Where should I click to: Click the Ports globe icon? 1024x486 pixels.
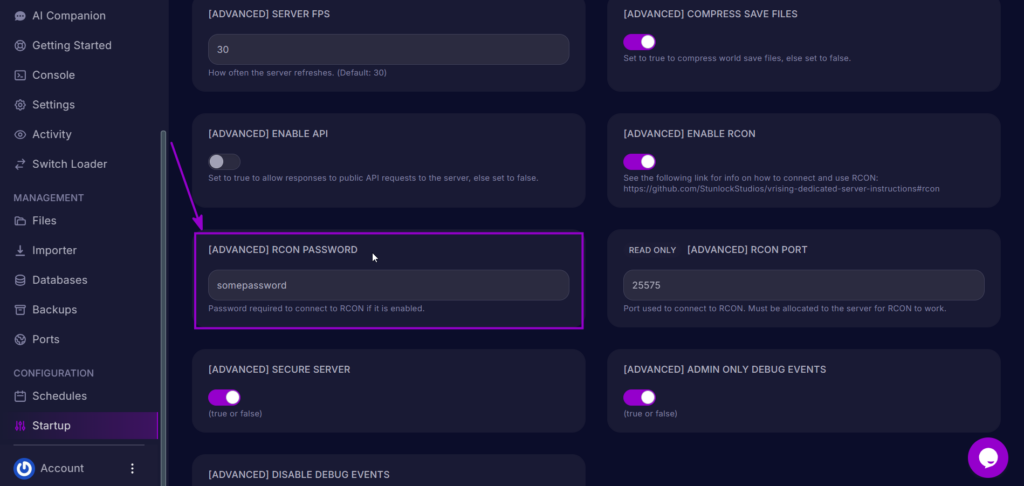pos(20,340)
